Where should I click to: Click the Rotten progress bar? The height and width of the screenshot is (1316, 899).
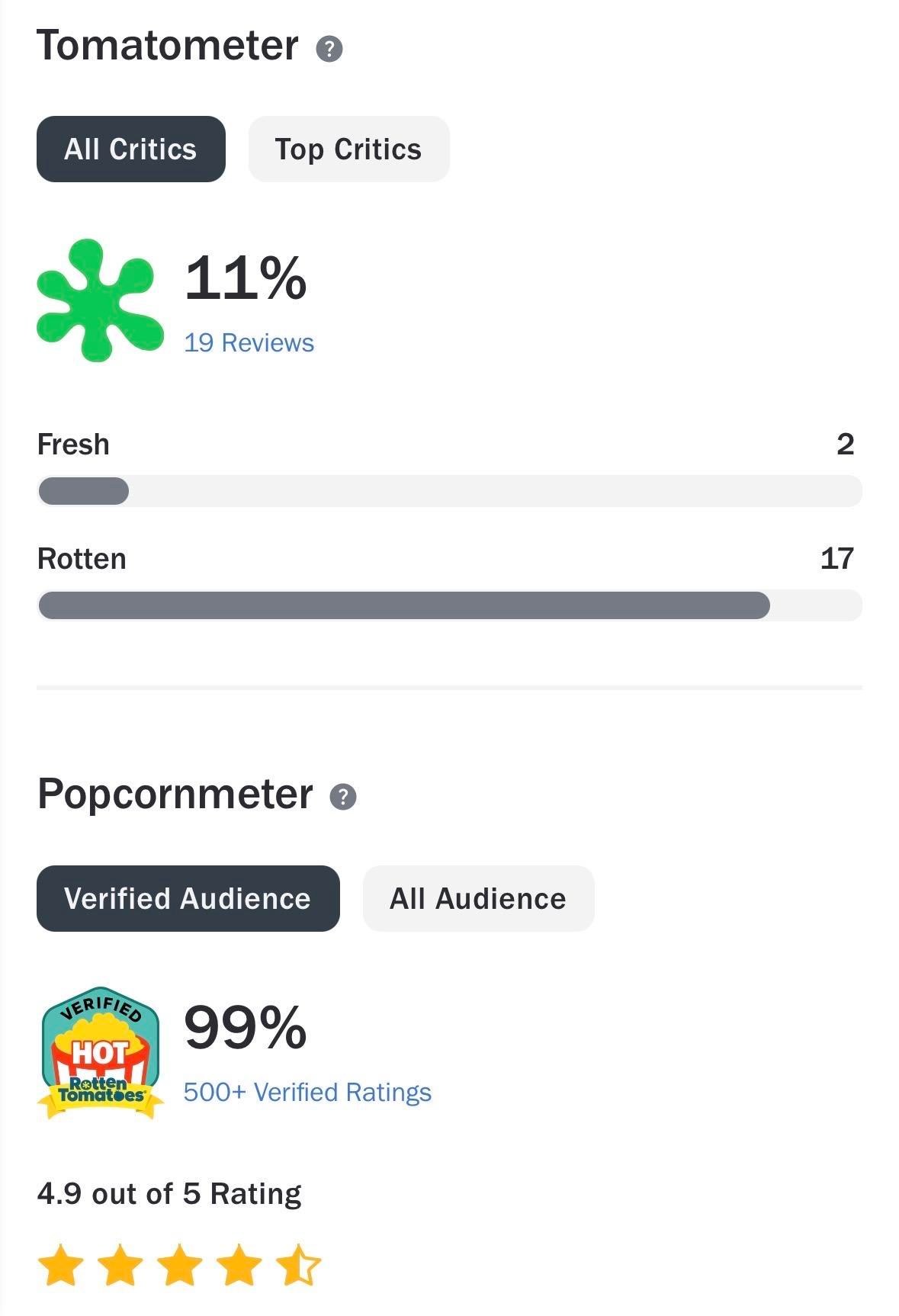tap(450, 605)
